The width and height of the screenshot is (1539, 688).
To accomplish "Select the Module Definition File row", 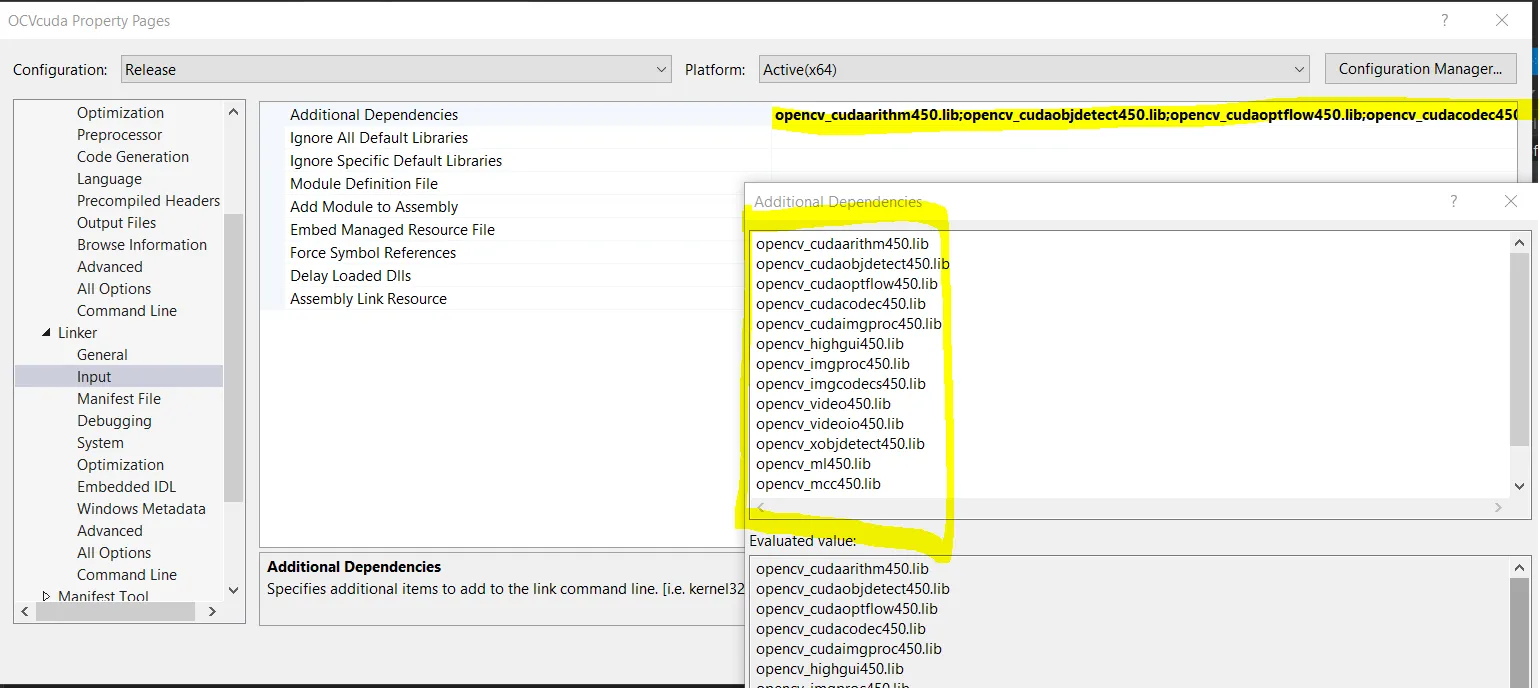I will (x=515, y=183).
